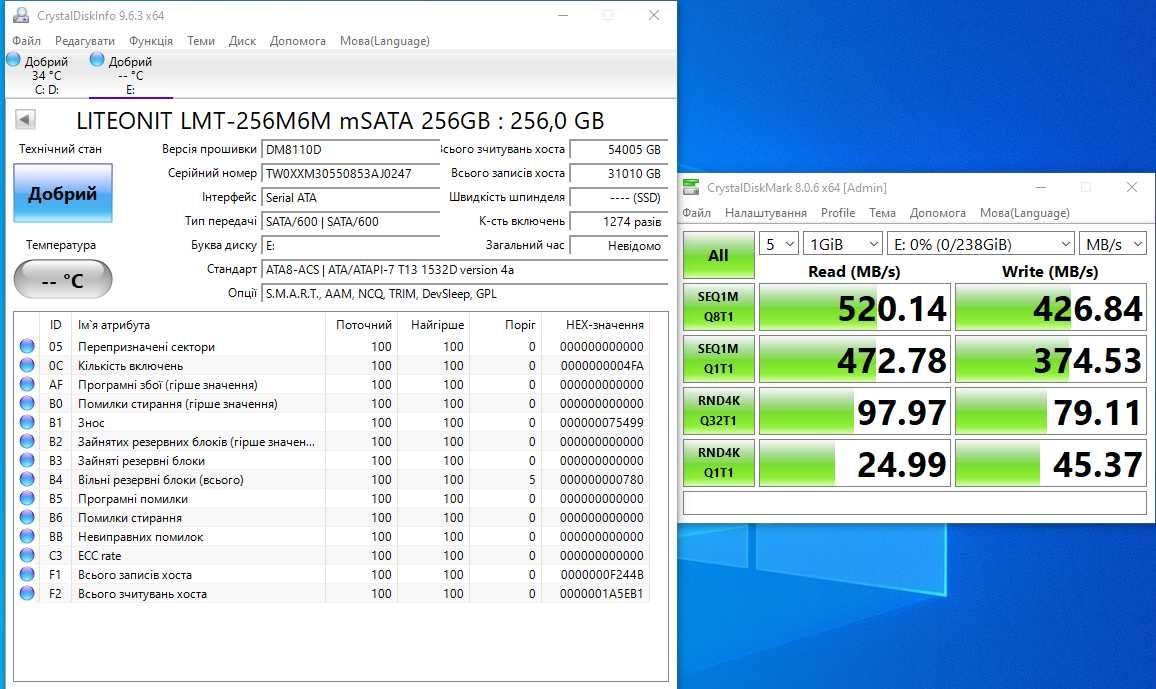
Task: Select the E: disk status orb
Action: click(x=97, y=60)
